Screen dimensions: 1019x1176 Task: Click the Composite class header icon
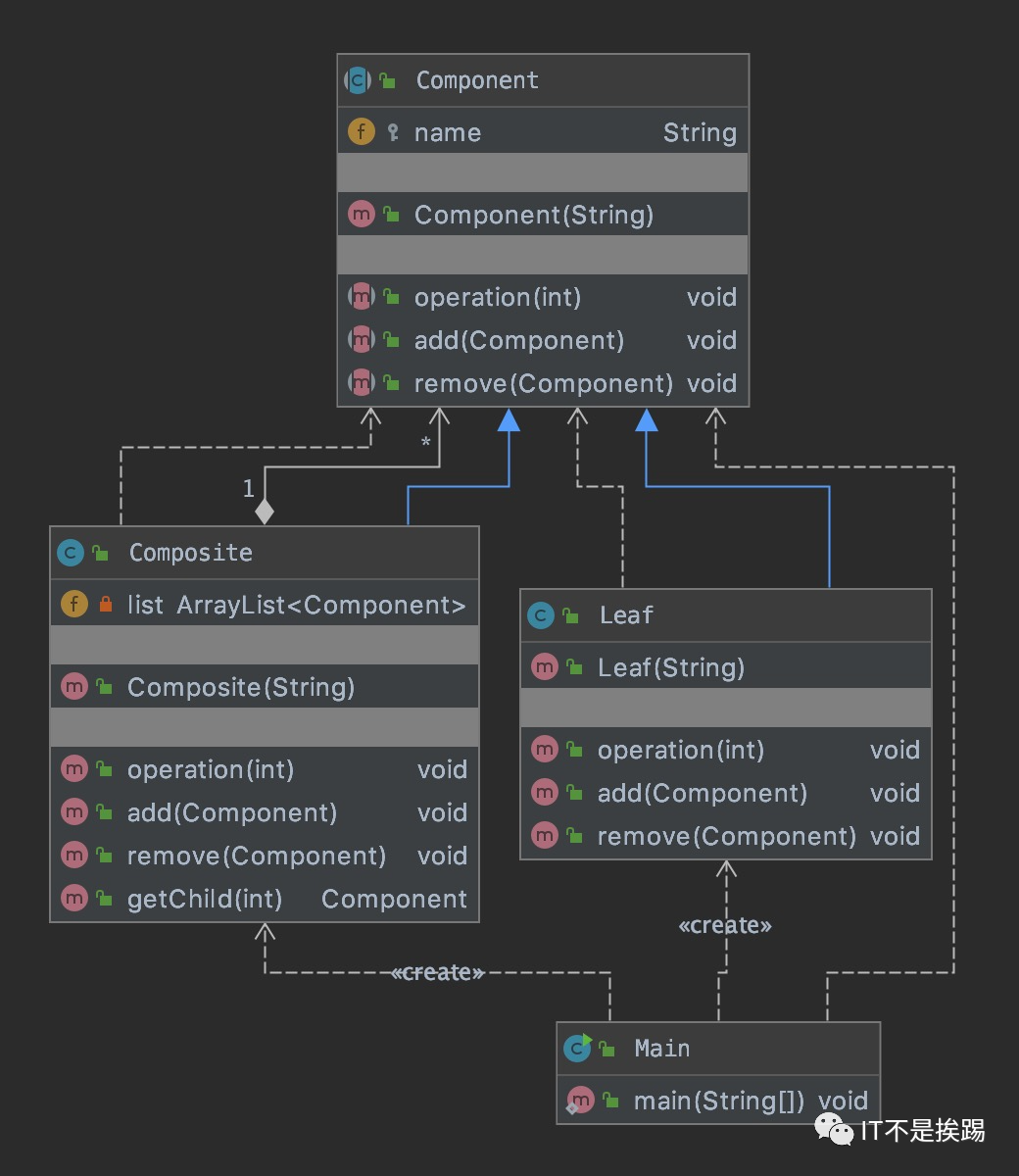pos(71,553)
